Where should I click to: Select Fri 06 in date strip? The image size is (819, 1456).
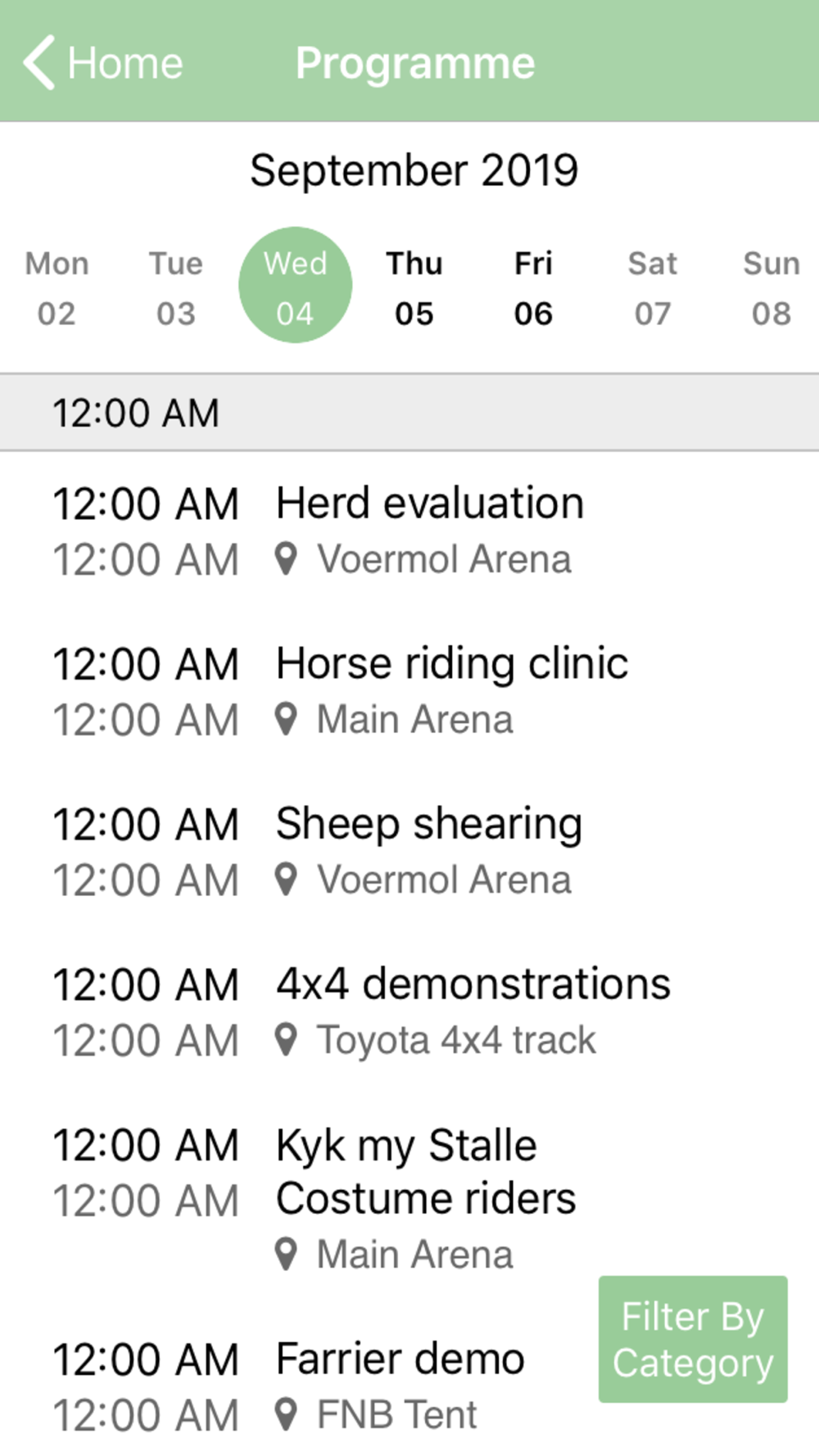pyautogui.click(x=533, y=287)
